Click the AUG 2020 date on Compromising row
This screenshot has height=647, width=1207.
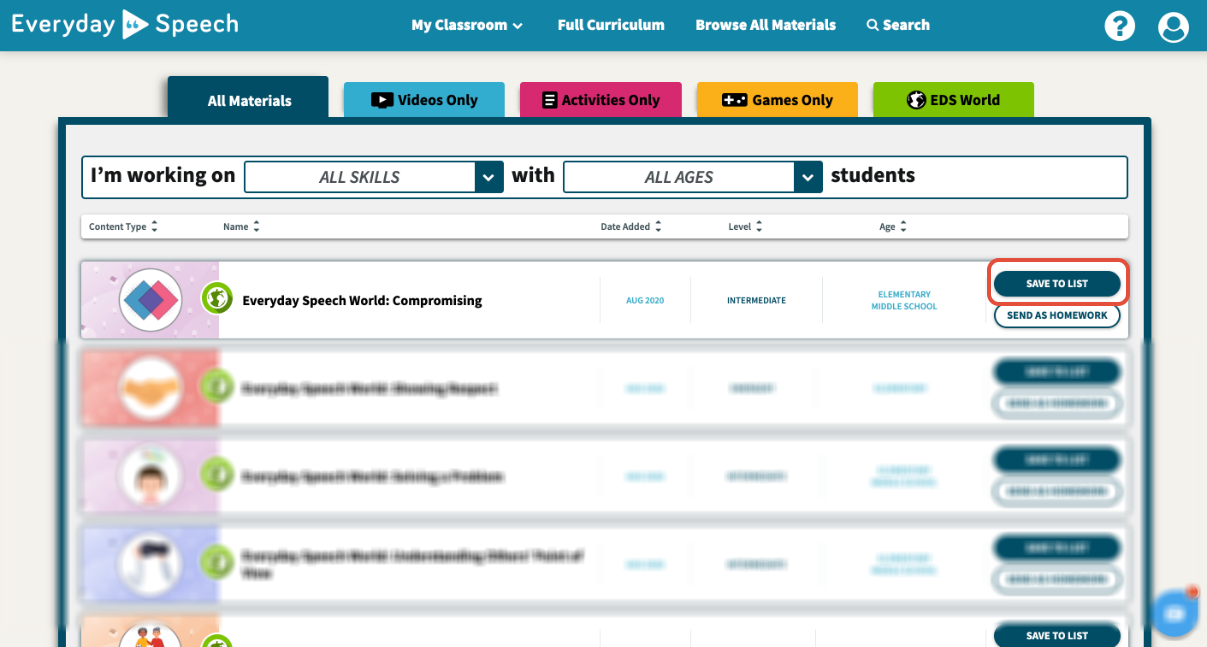(x=645, y=300)
